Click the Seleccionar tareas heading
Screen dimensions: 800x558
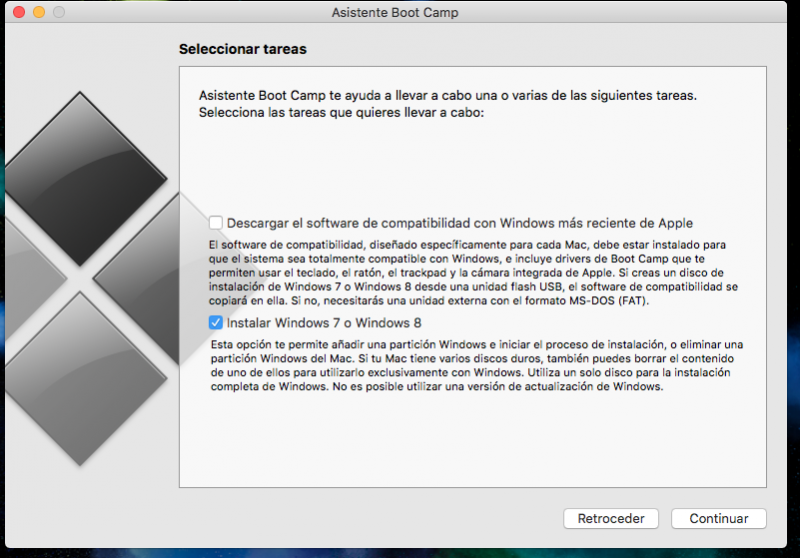(242, 48)
